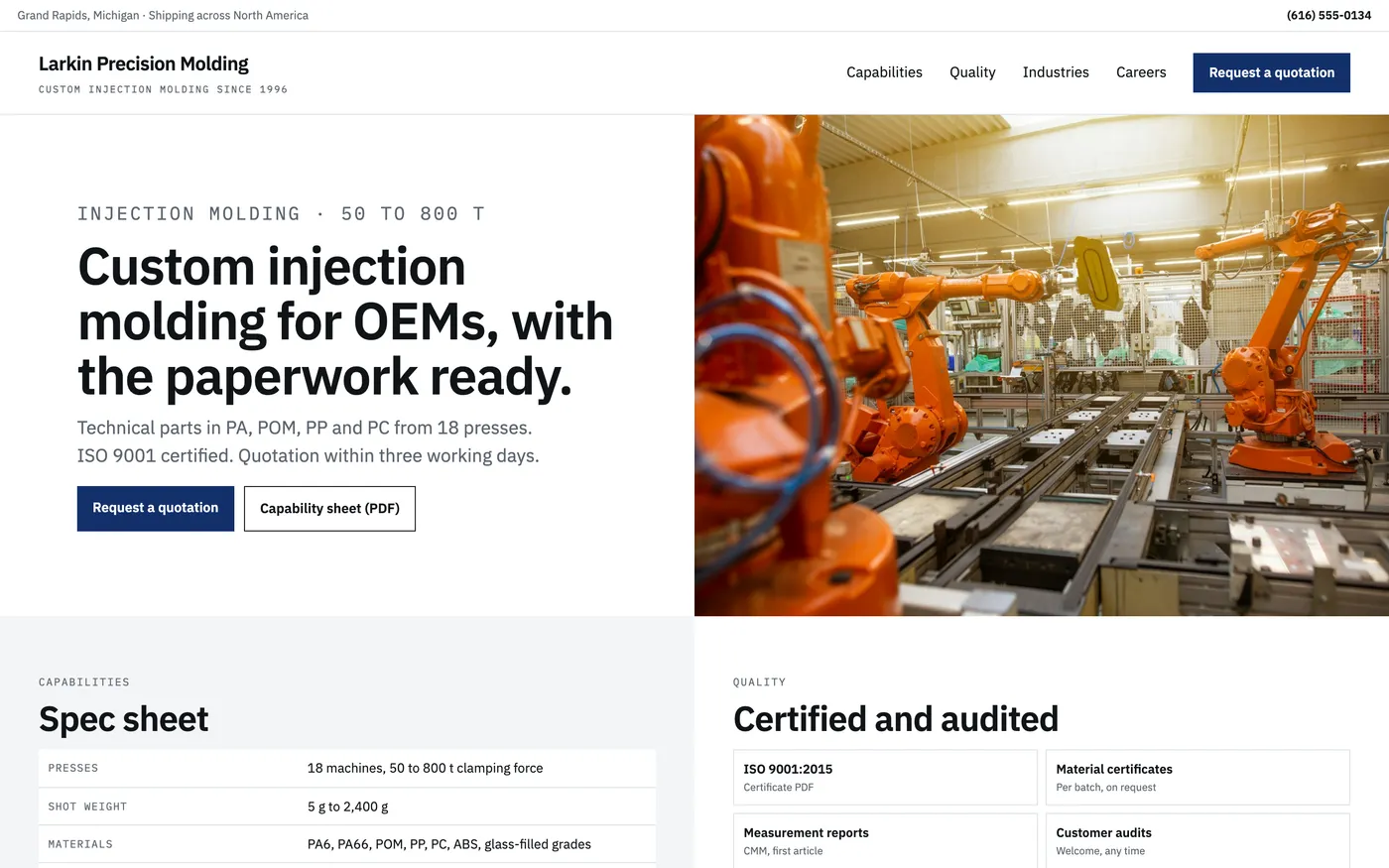Click 'CUSTOM INJECTION MOLDING SINCE 1996' tagline
This screenshot has width=1389, height=868.
coord(163,89)
